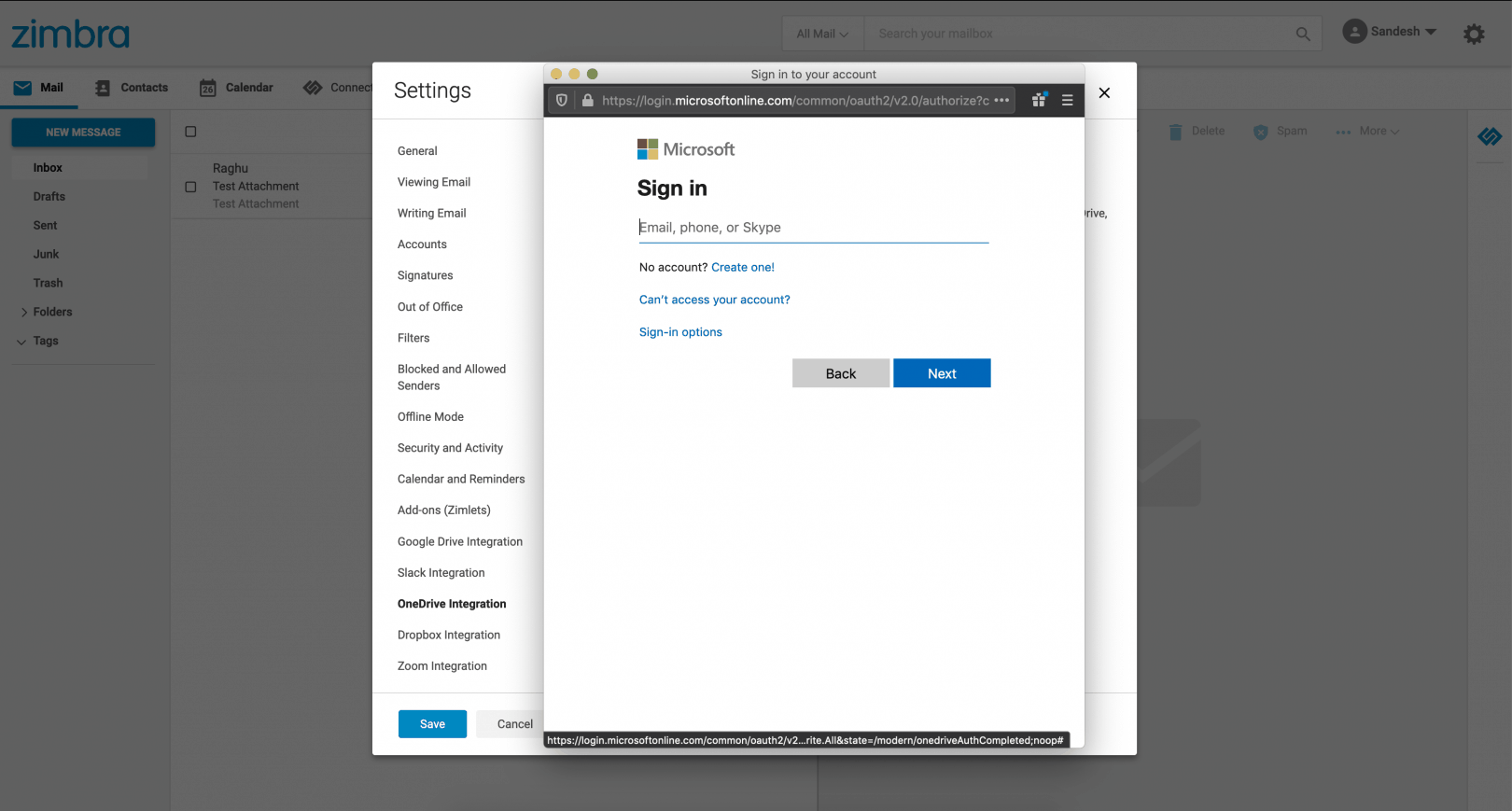
Task: Click the Save button
Action: (432, 724)
